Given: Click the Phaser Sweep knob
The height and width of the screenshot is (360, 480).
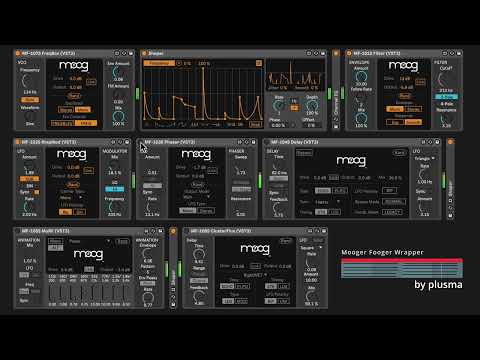Looking at the screenshot, I should [x=241, y=166].
